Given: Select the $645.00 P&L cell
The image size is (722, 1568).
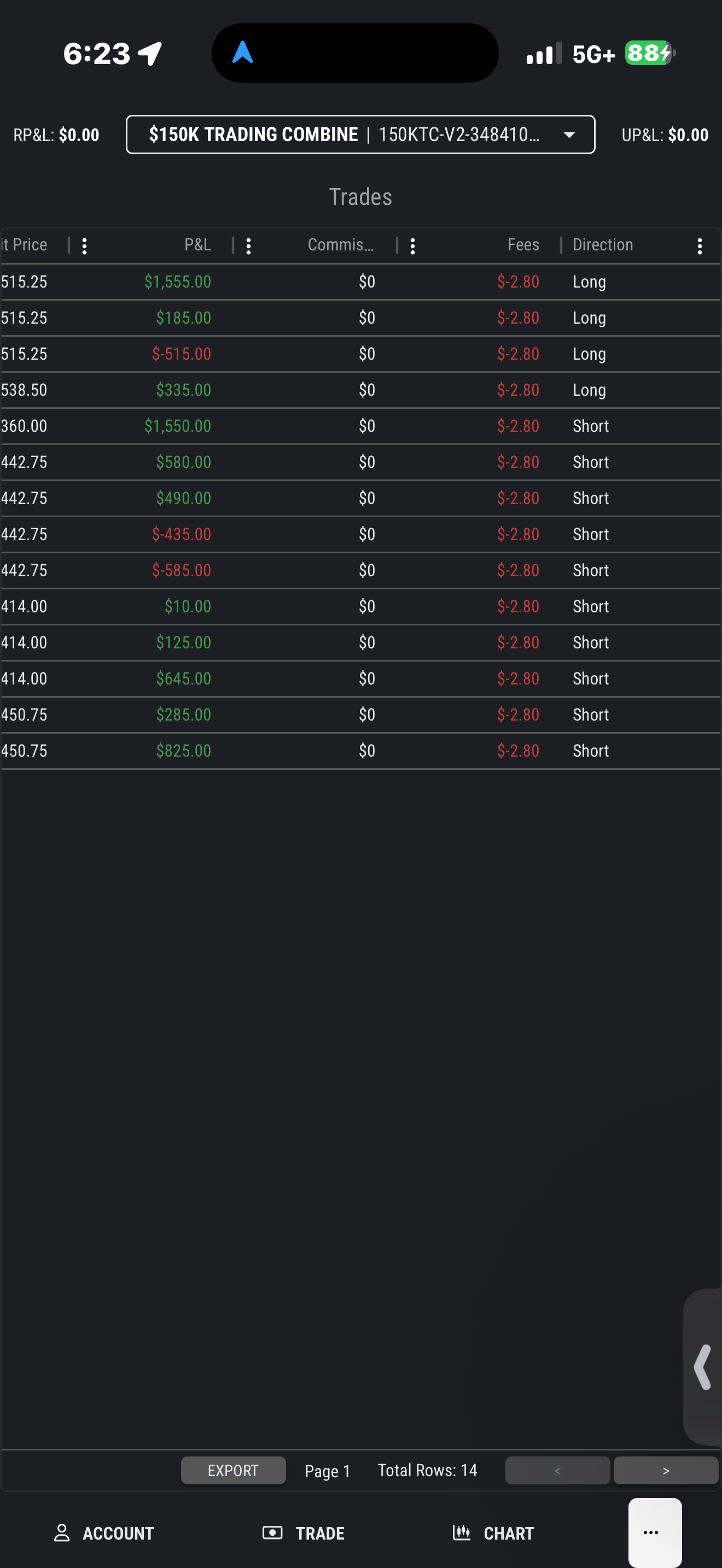Looking at the screenshot, I should click(x=184, y=678).
